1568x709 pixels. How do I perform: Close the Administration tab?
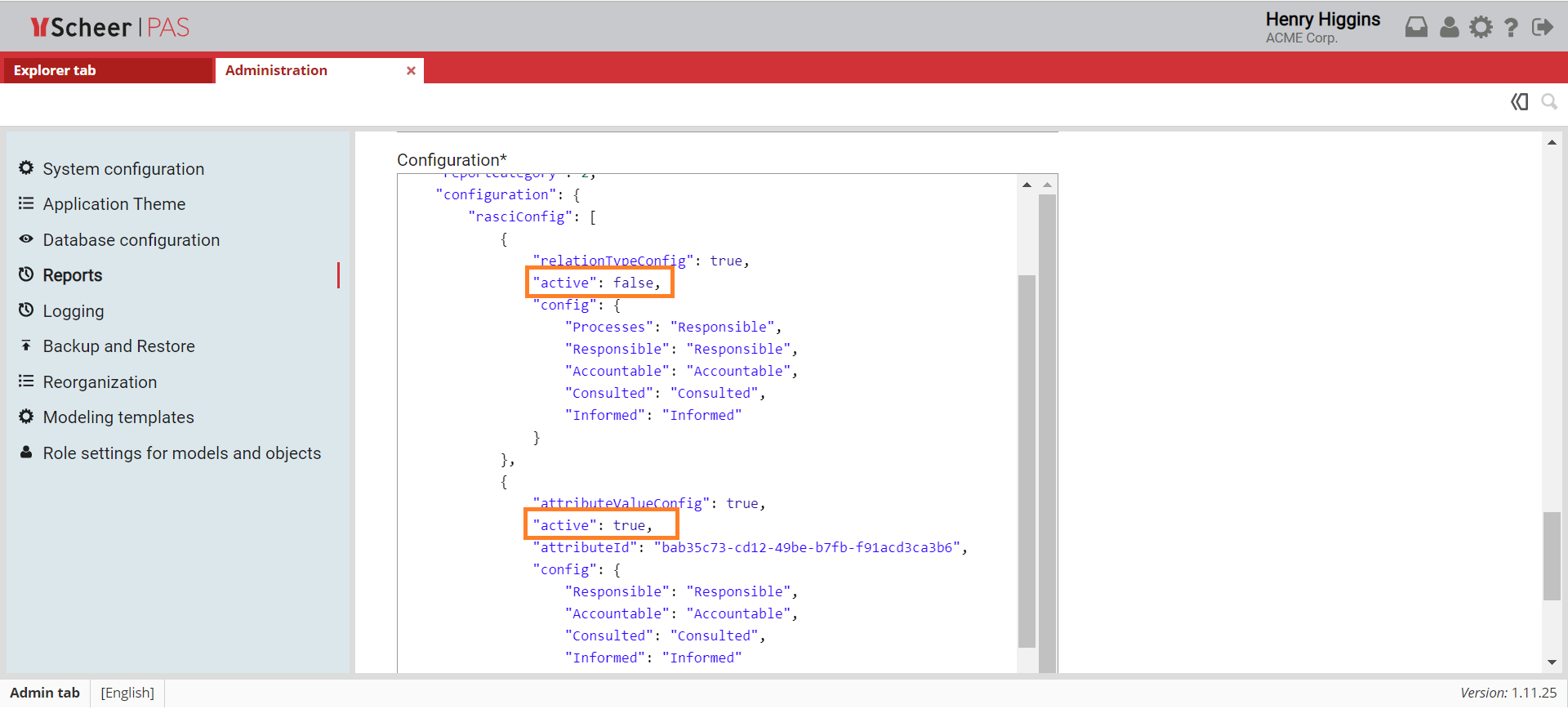point(411,71)
